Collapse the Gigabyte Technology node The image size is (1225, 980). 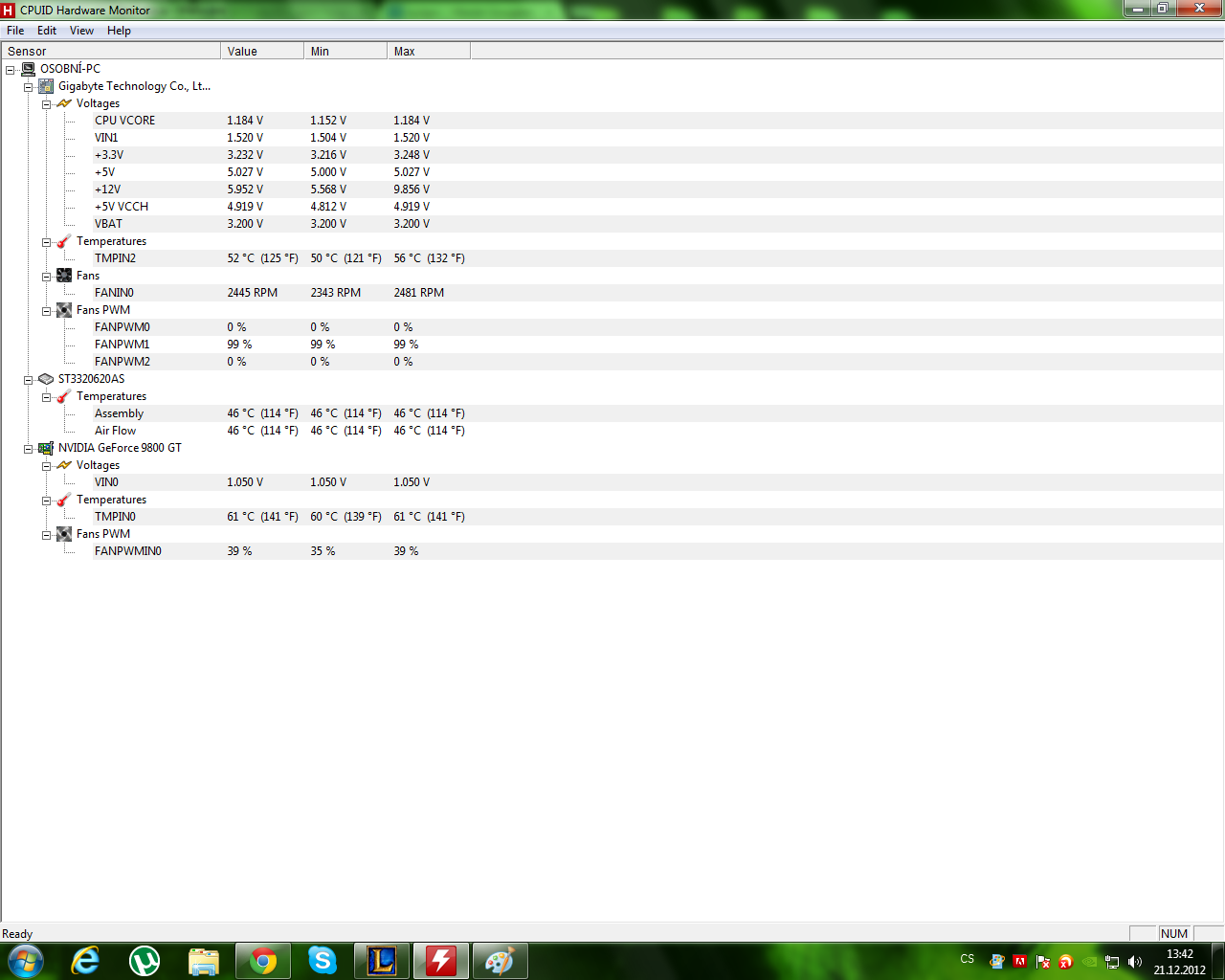[29, 87]
